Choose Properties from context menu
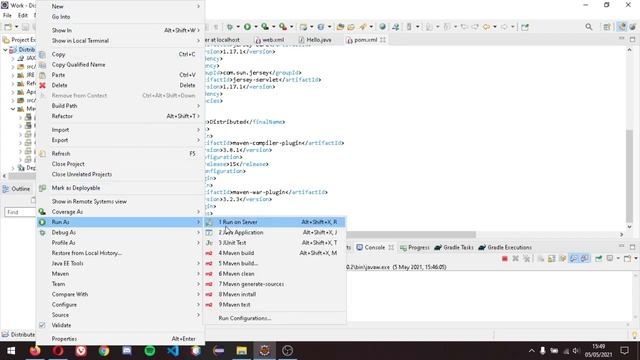This screenshot has height=360, width=640. (x=120, y=339)
